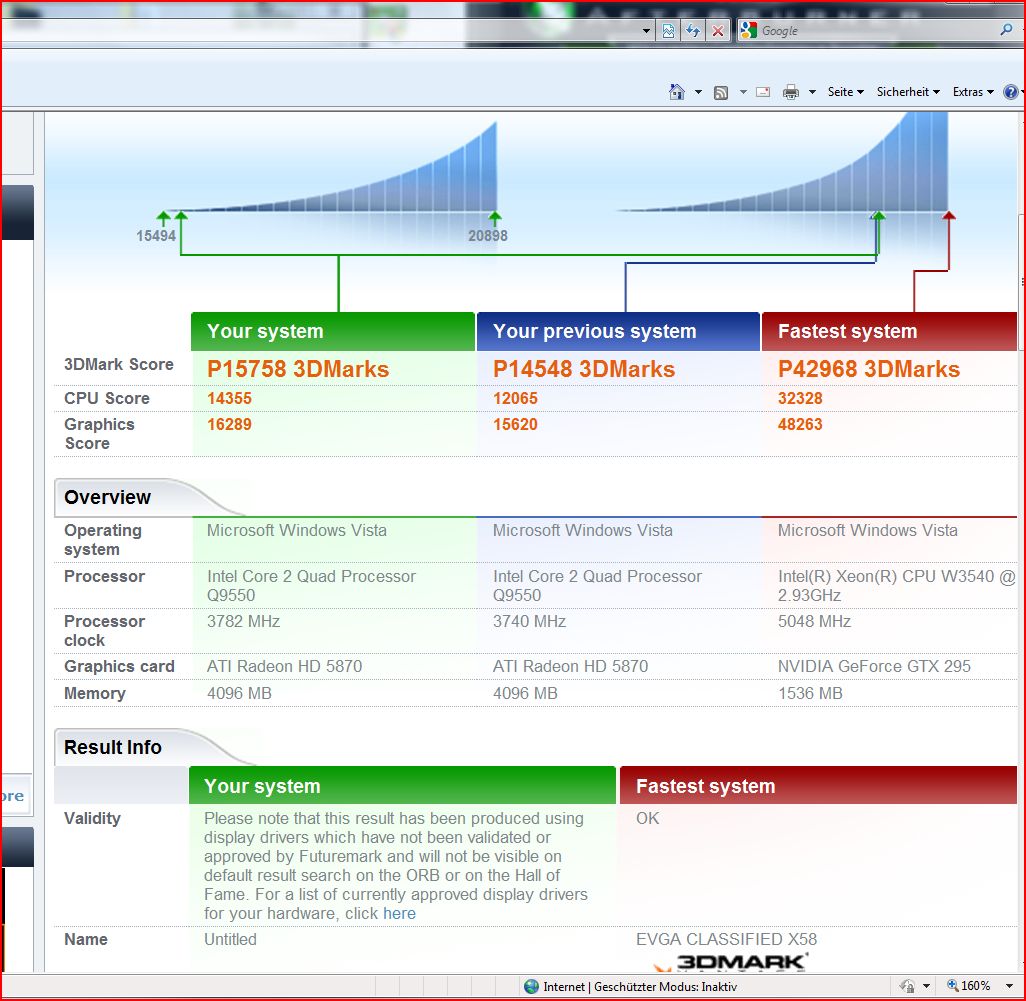Image resolution: width=1026 pixels, height=1001 pixels.
Task: Expand the RSS feeds dropdown arrow
Action: click(x=743, y=92)
